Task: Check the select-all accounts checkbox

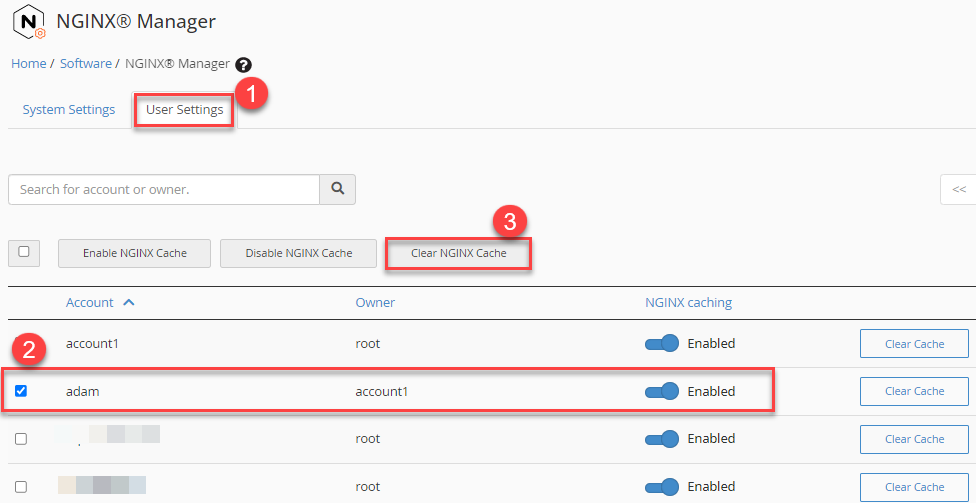Action: click(x=24, y=253)
